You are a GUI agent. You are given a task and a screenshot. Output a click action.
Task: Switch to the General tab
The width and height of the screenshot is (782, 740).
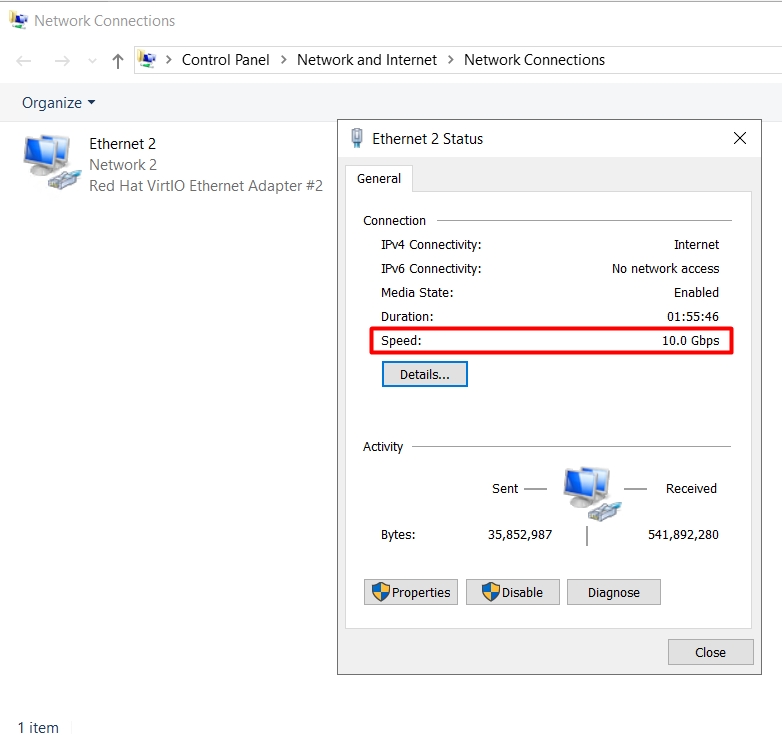click(x=379, y=179)
